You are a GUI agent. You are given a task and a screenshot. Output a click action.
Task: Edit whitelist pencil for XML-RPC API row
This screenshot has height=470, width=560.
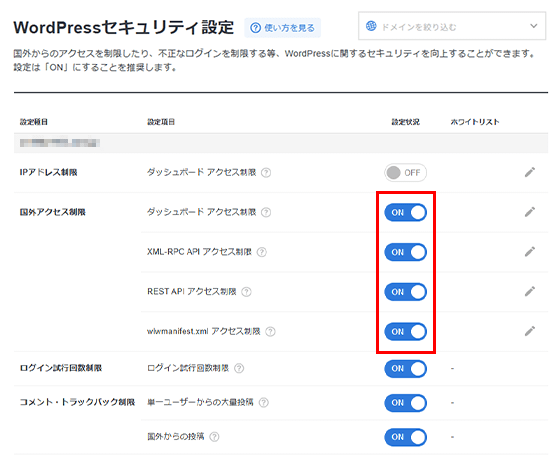(530, 251)
